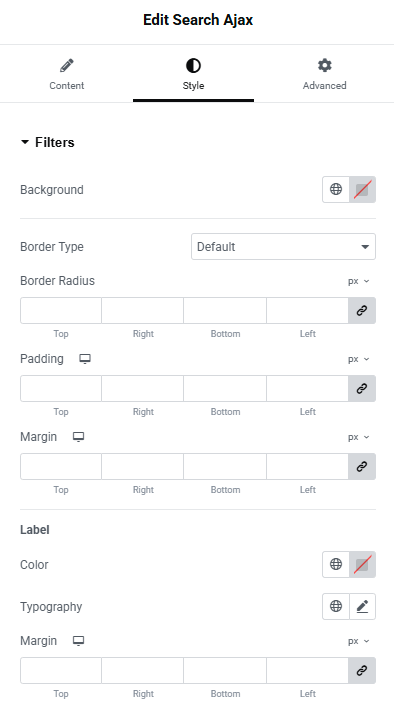Screen dimensions: 394x714
Task: Switch to the Content tab
Action: click(67, 75)
